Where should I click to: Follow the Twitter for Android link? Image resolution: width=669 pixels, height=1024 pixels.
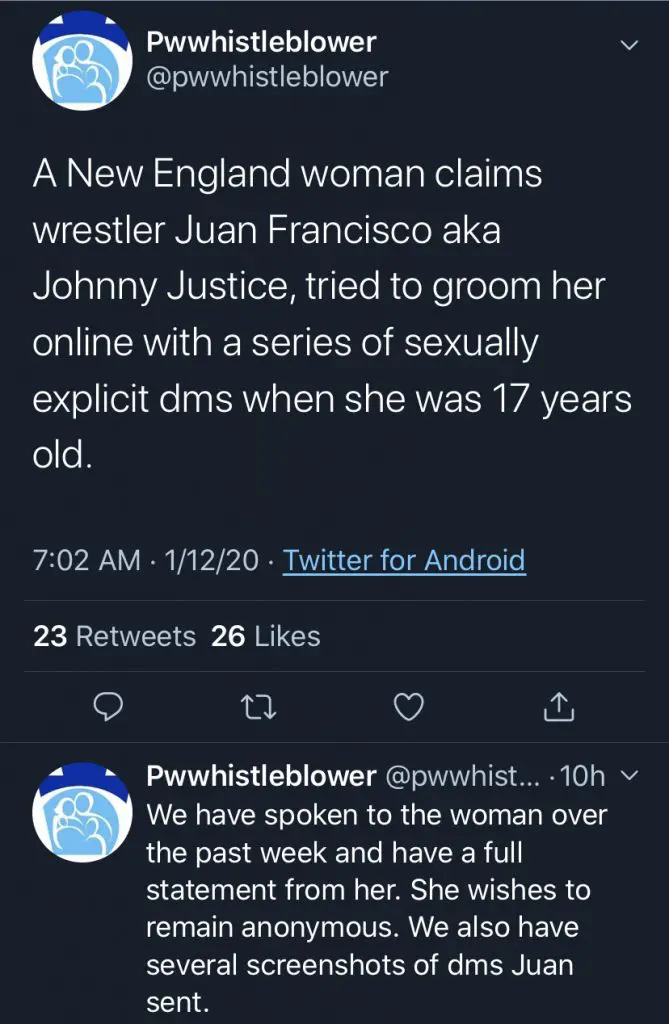coord(404,560)
